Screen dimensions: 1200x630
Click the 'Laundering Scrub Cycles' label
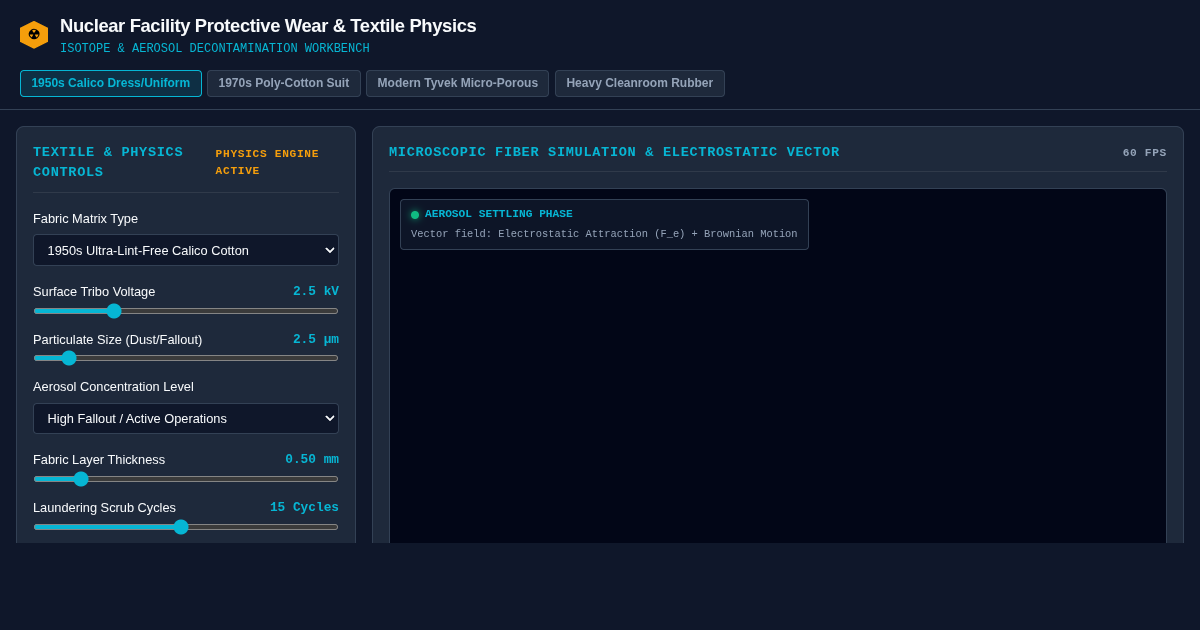pyautogui.click(x=104, y=508)
